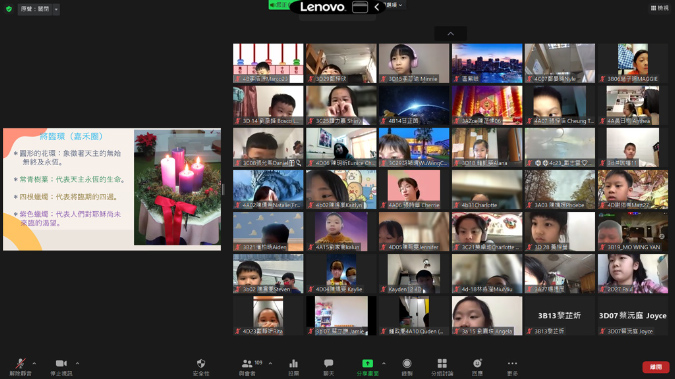
Task: Start recording with the Record icon
Action: coord(407,363)
